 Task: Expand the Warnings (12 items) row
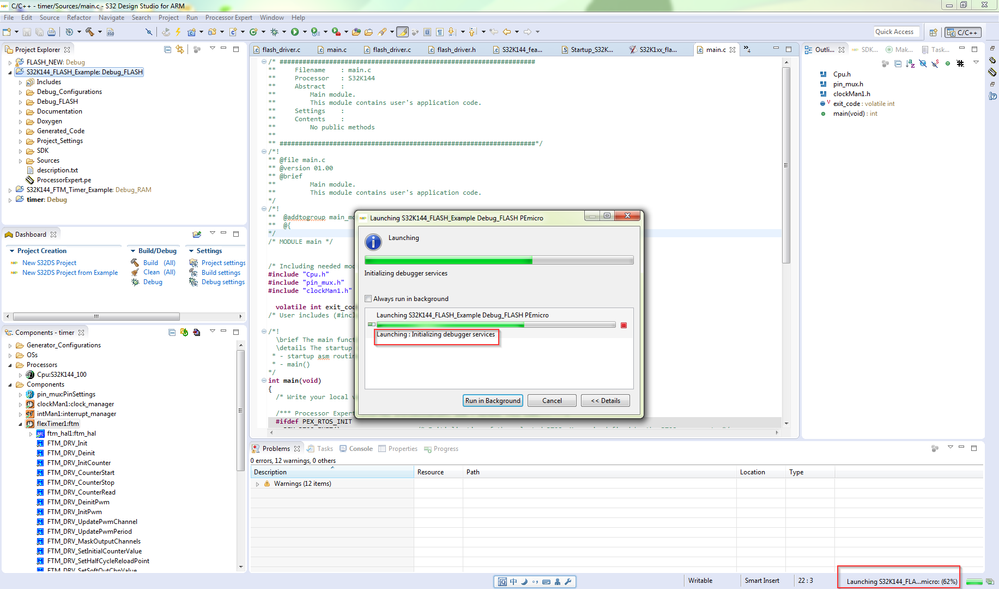click(x=257, y=484)
